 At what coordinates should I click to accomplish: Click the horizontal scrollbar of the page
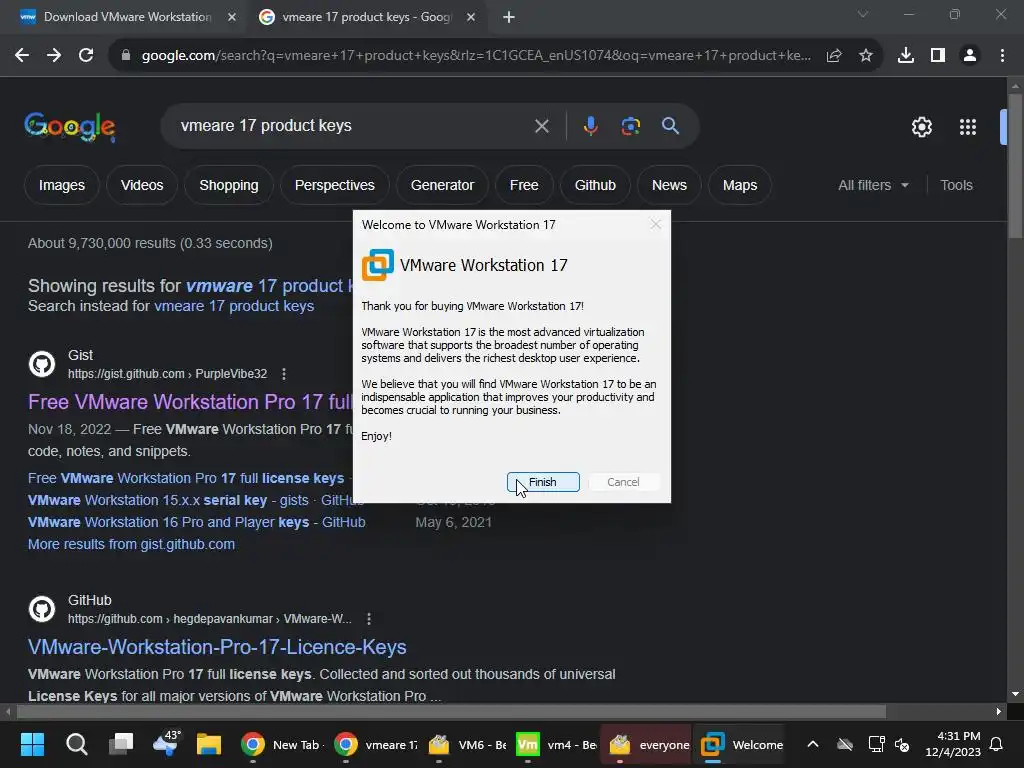click(451, 711)
